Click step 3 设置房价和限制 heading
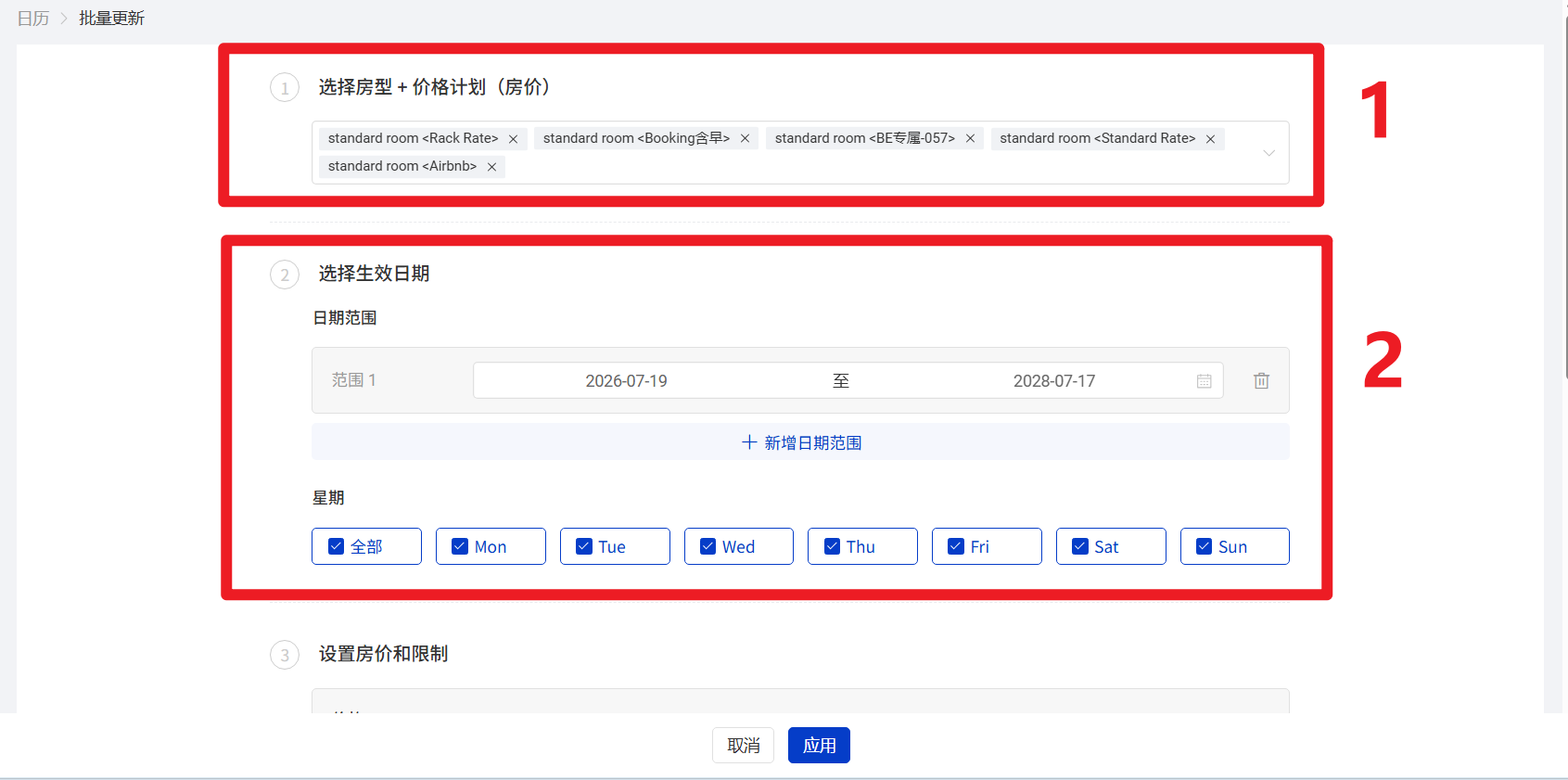 point(383,654)
